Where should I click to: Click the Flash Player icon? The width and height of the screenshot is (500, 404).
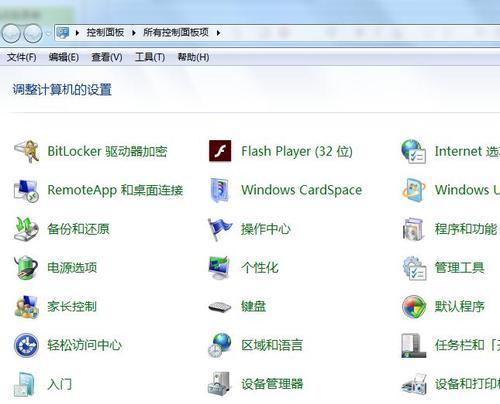click(220, 151)
